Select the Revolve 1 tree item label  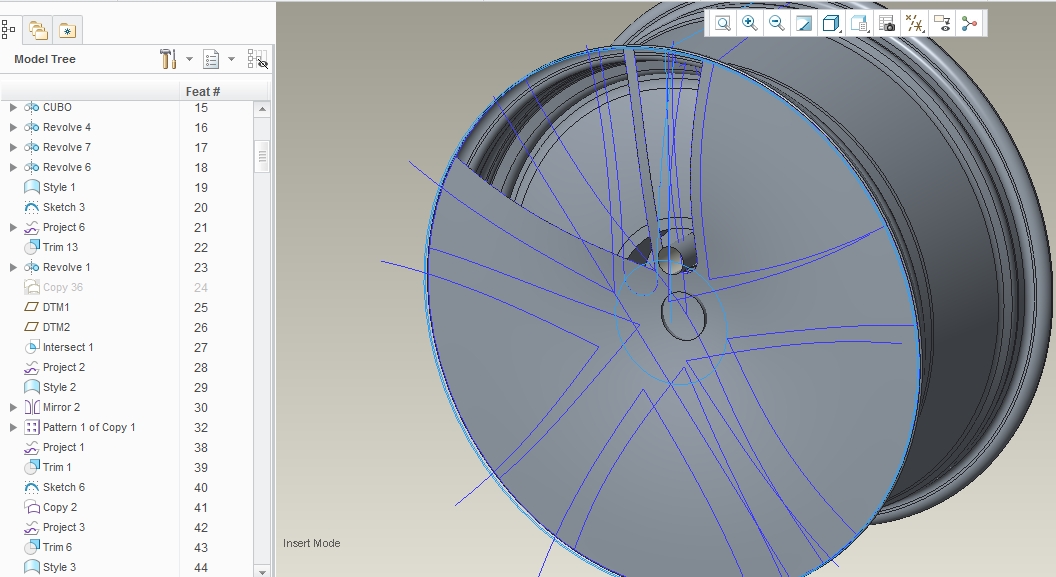(x=67, y=267)
